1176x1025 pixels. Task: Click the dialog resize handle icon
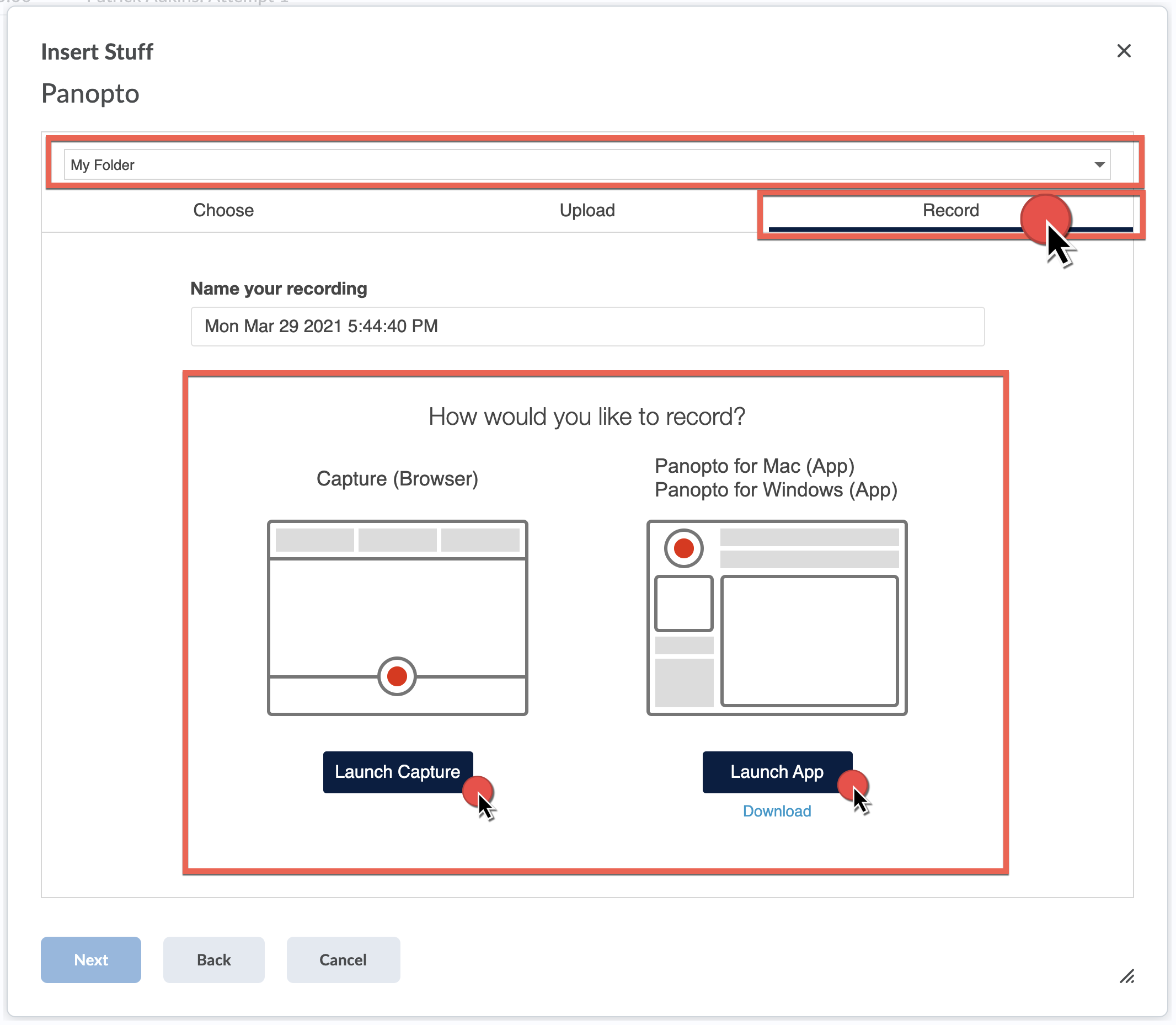[1126, 976]
